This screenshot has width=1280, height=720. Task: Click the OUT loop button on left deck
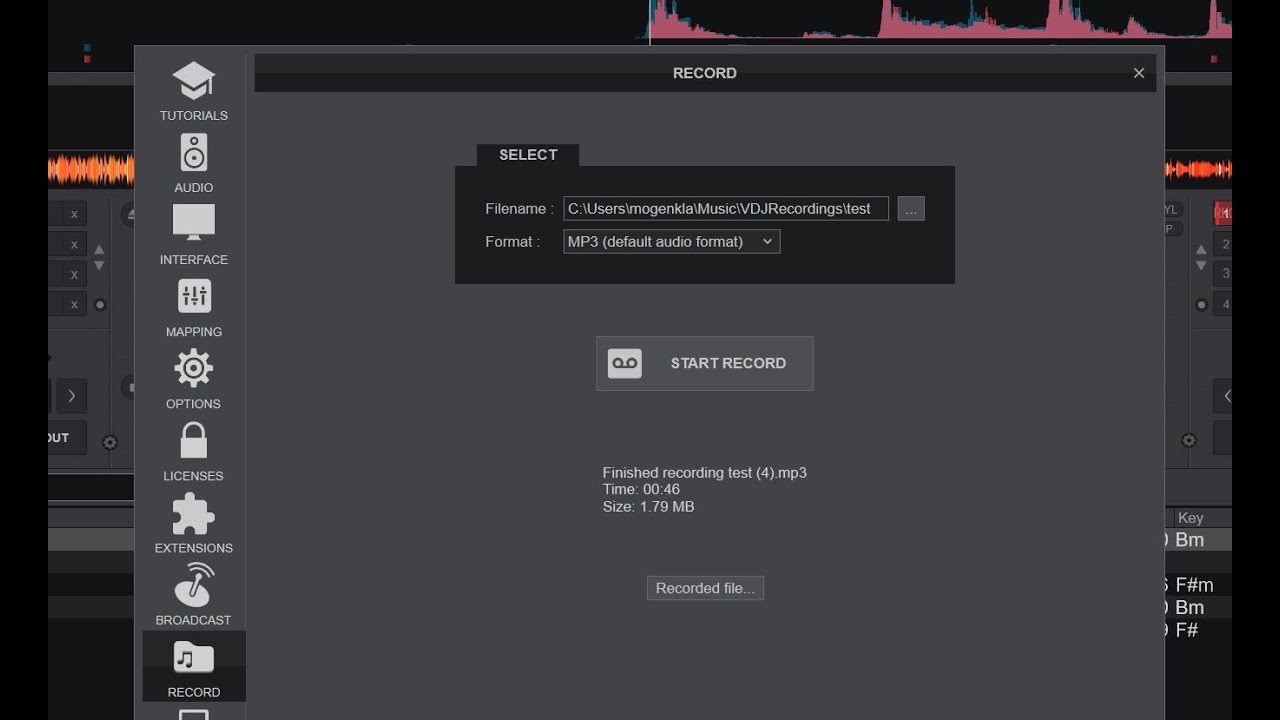(67, 438)
